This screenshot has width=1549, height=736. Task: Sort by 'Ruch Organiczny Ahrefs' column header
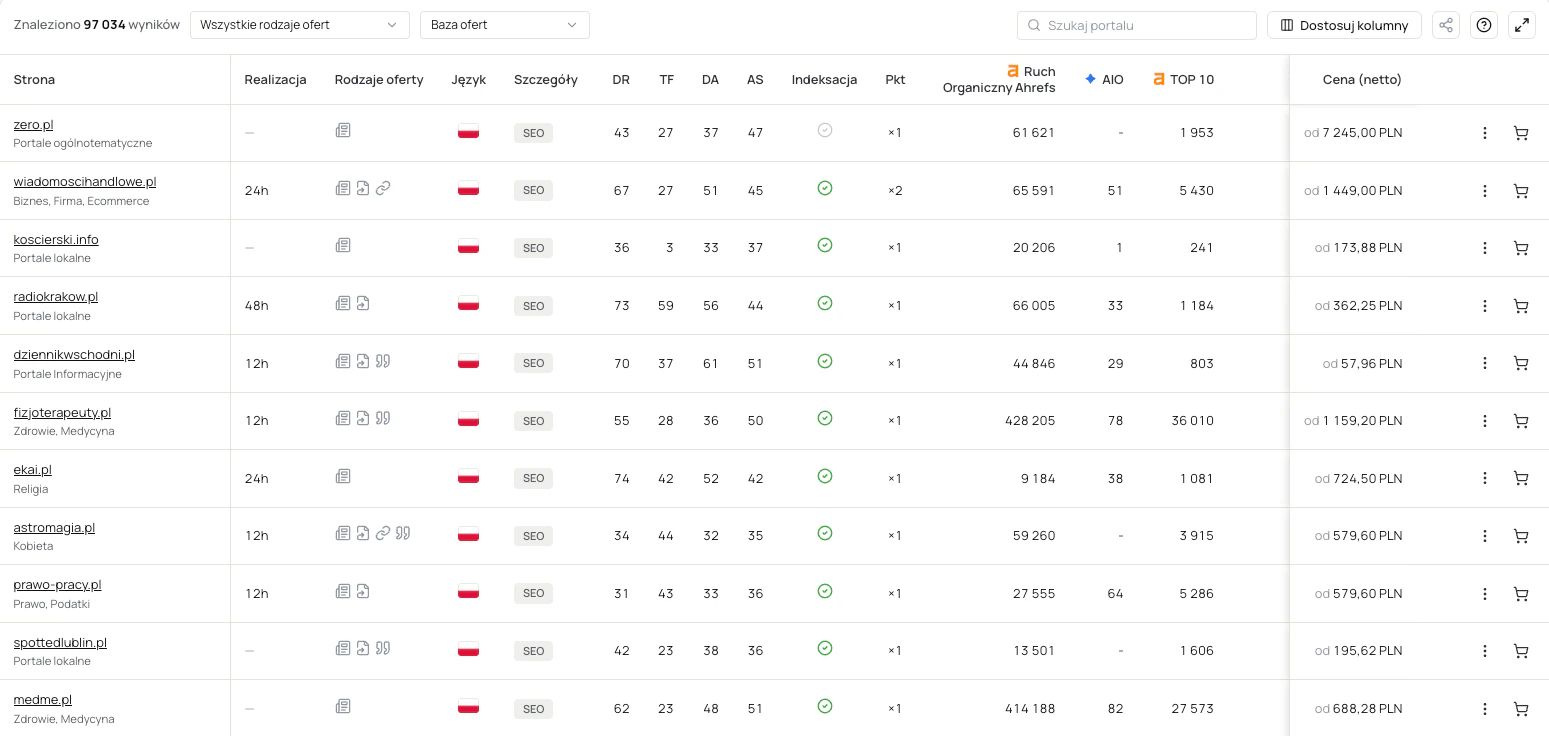click(x=999, y=79)
